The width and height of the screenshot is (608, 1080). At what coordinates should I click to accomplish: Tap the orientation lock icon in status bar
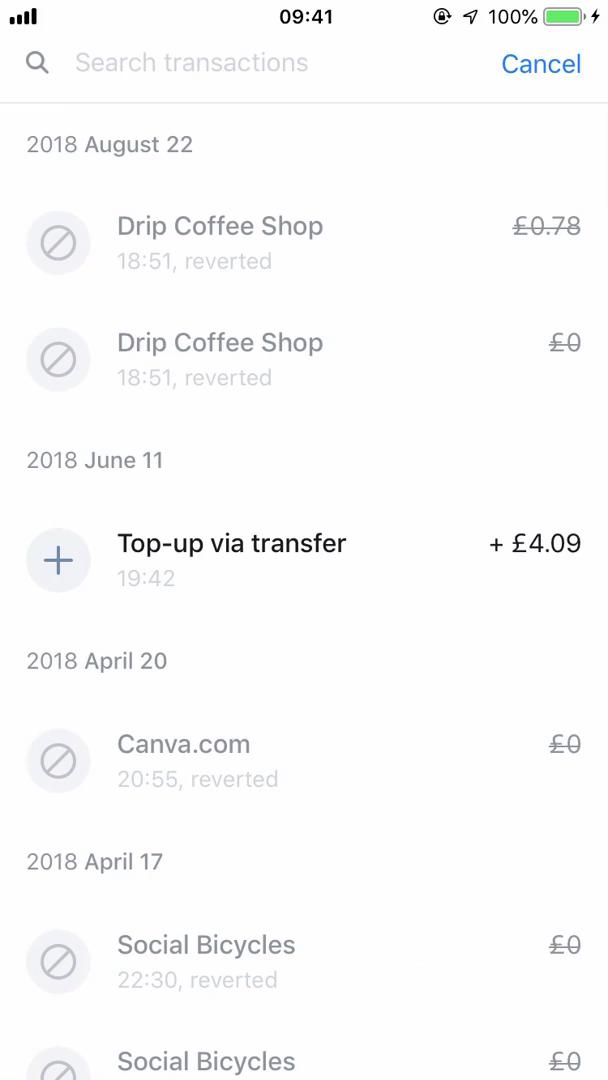[442, 16]
